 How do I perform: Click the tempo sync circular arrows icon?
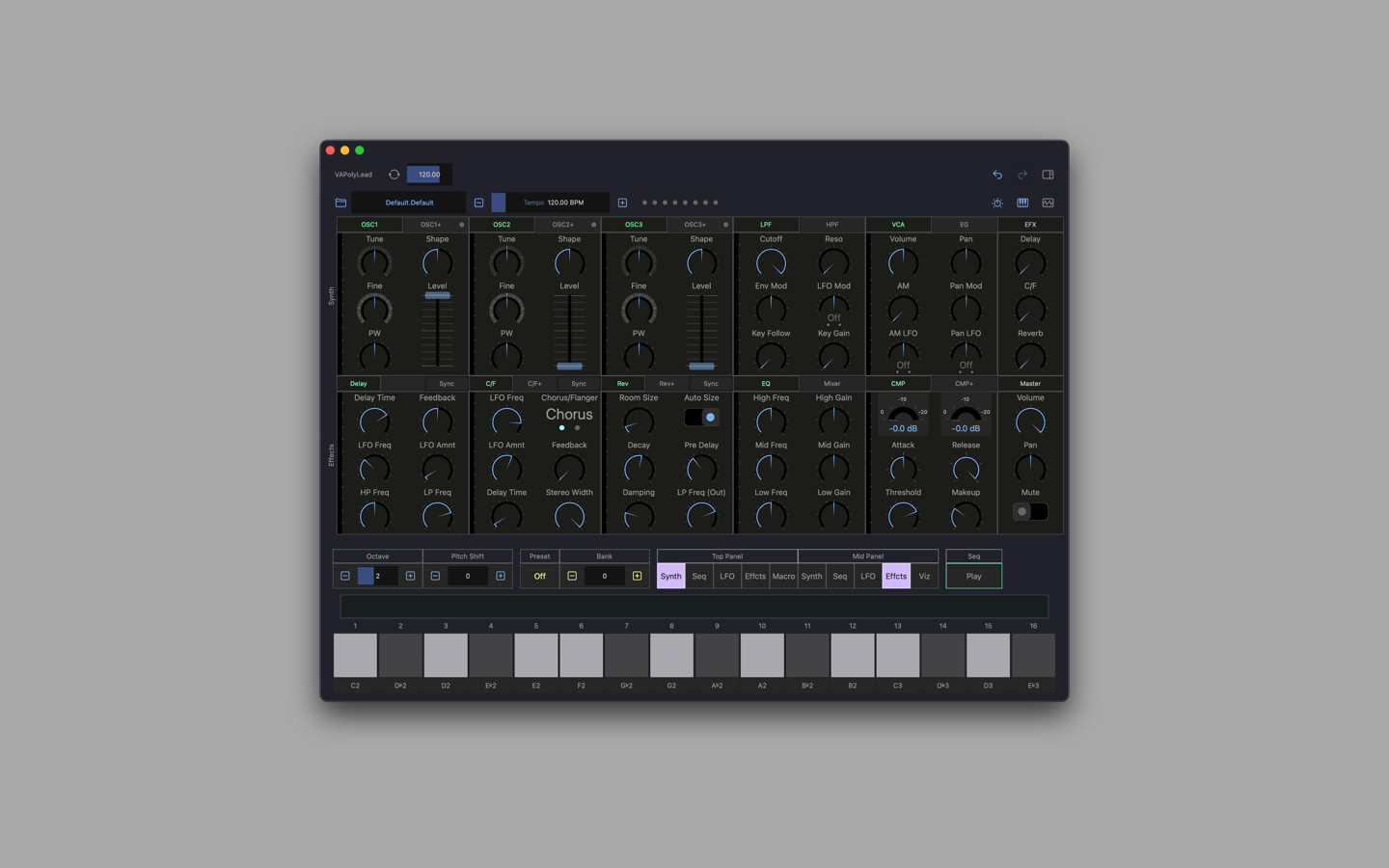(x=394, y=175)
